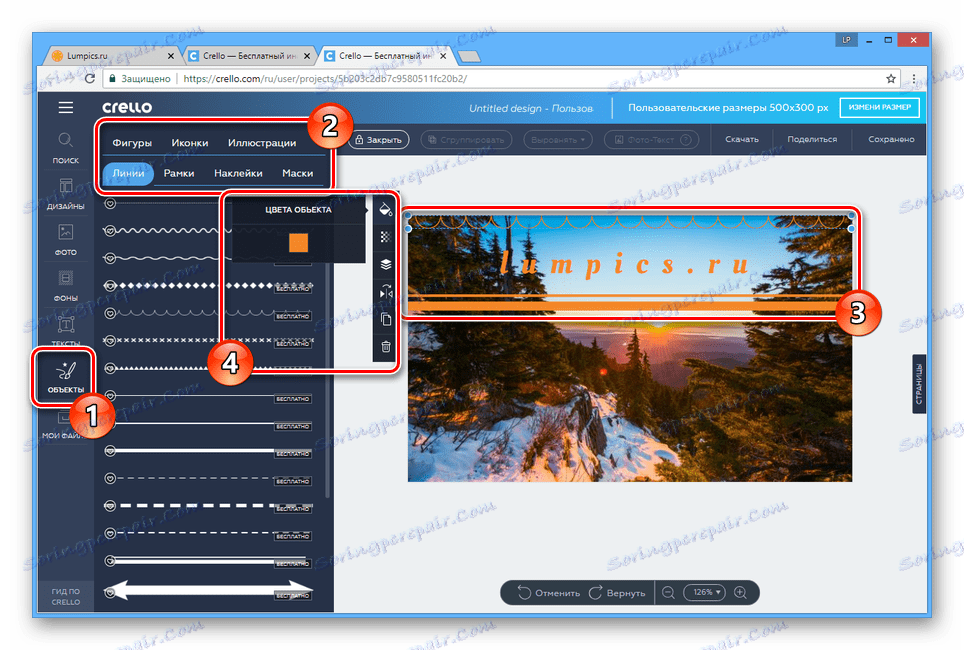
Task: Click Поделиться to share
Action: [812, 140]
